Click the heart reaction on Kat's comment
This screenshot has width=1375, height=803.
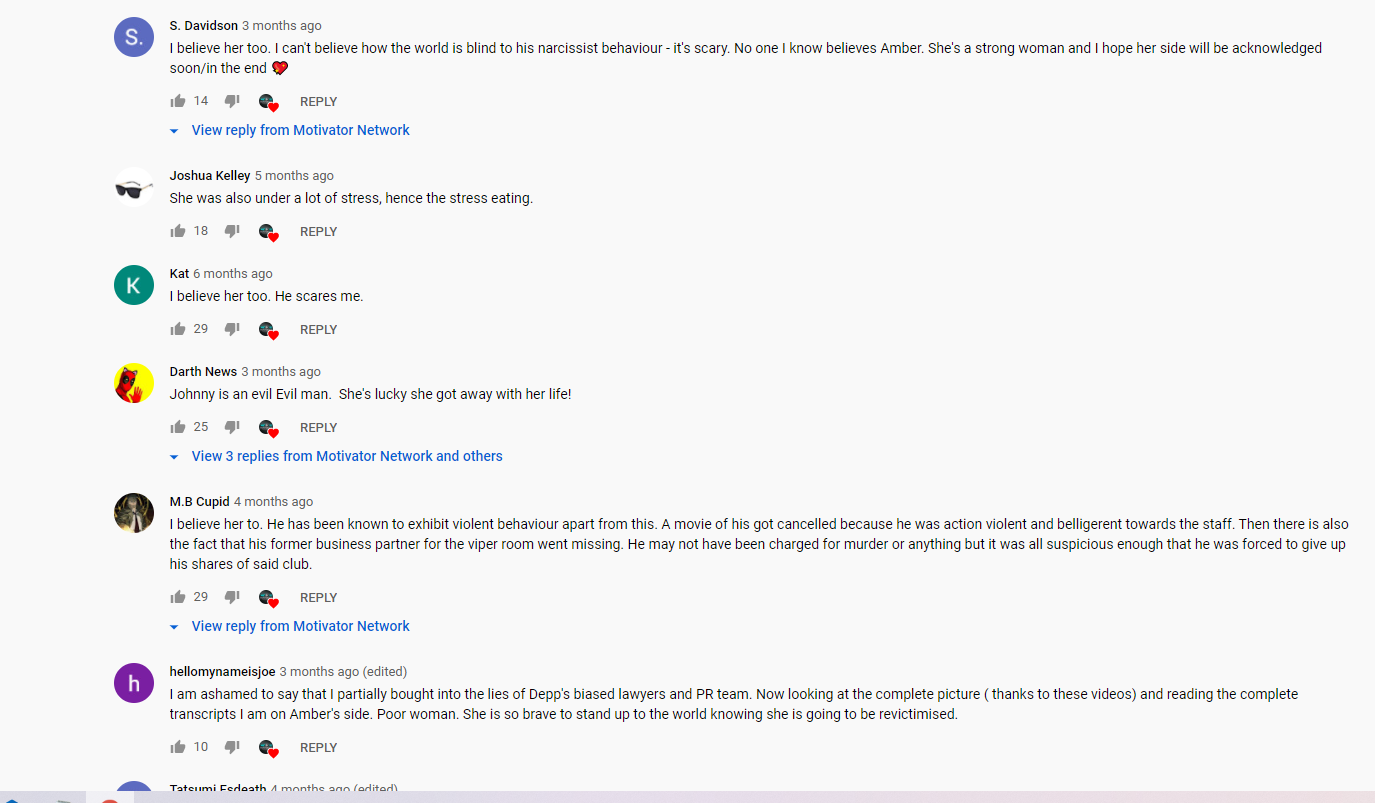[x=268, y=329]
